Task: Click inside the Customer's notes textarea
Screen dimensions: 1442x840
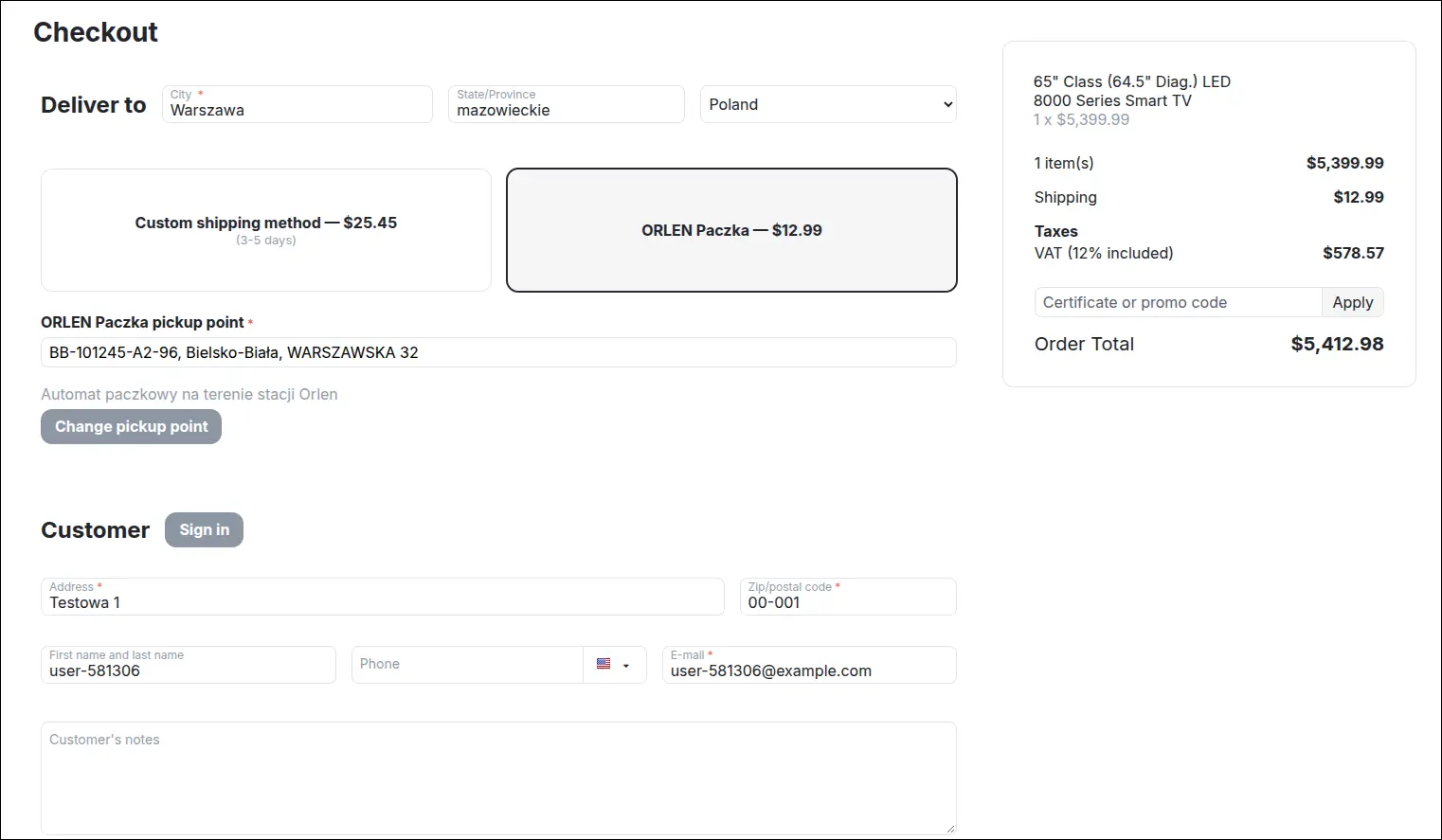Action: pos(498,778)
